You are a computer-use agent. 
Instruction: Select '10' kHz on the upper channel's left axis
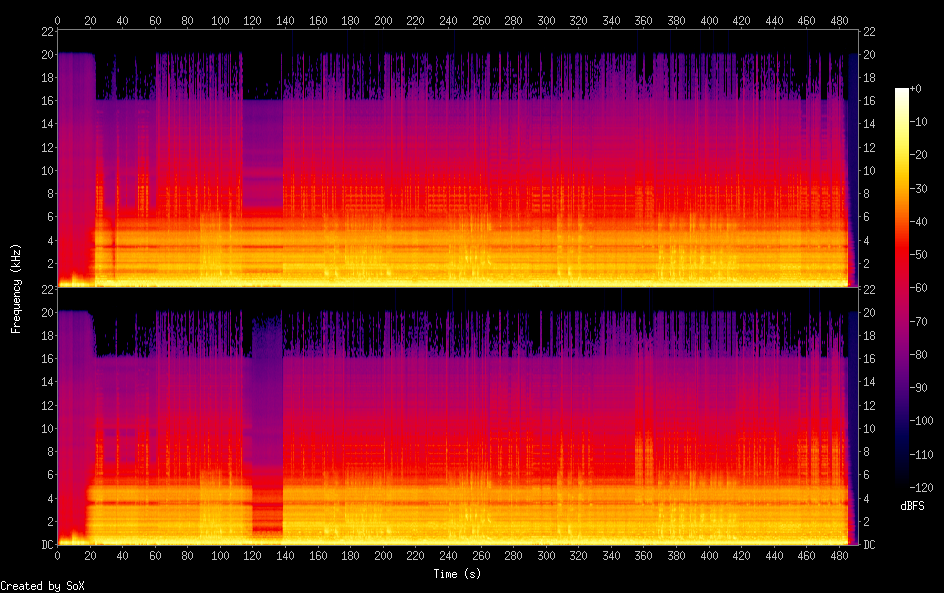48,170
